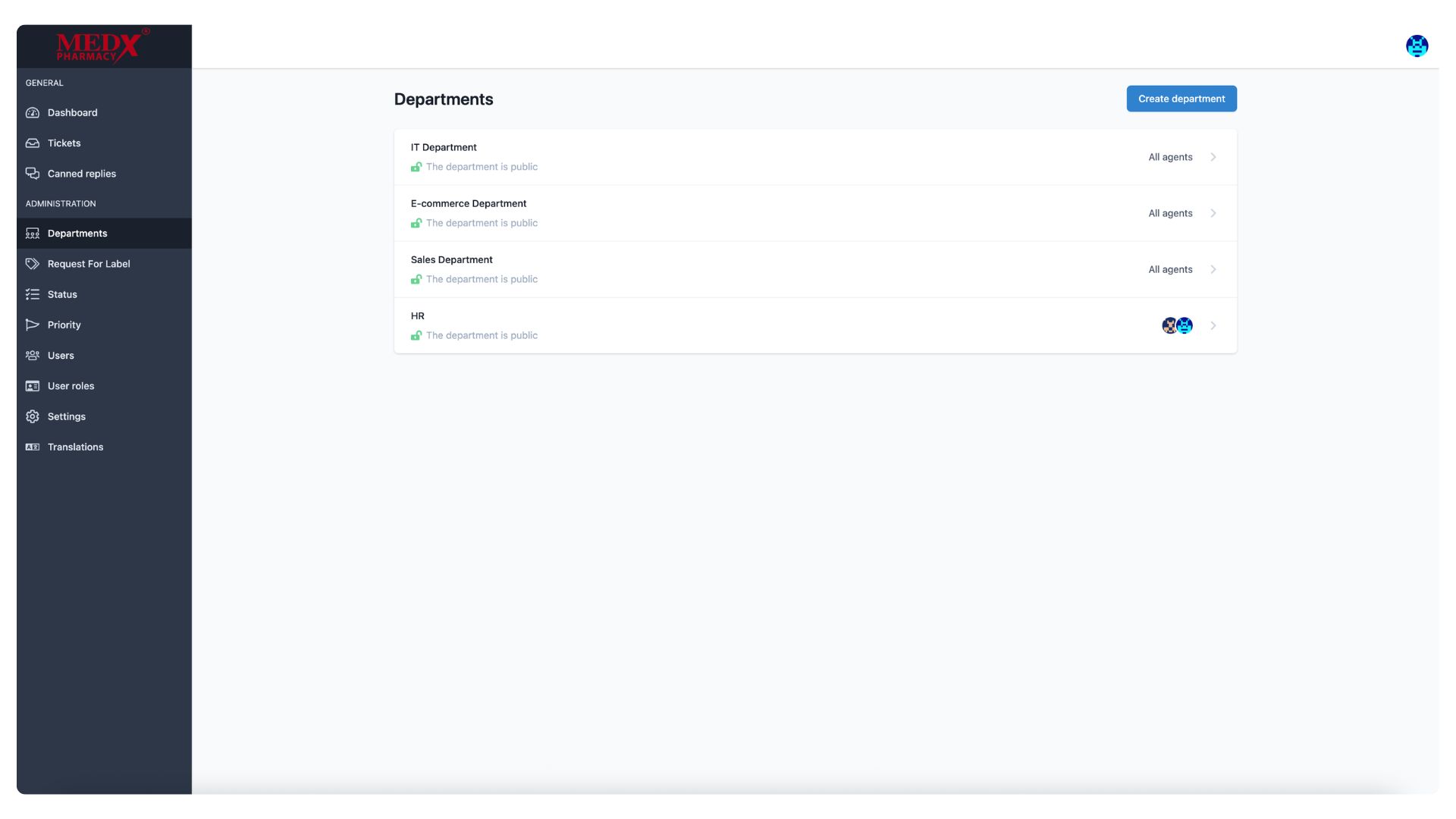Click 'The department is public' under HR

[x=482, y=335]
